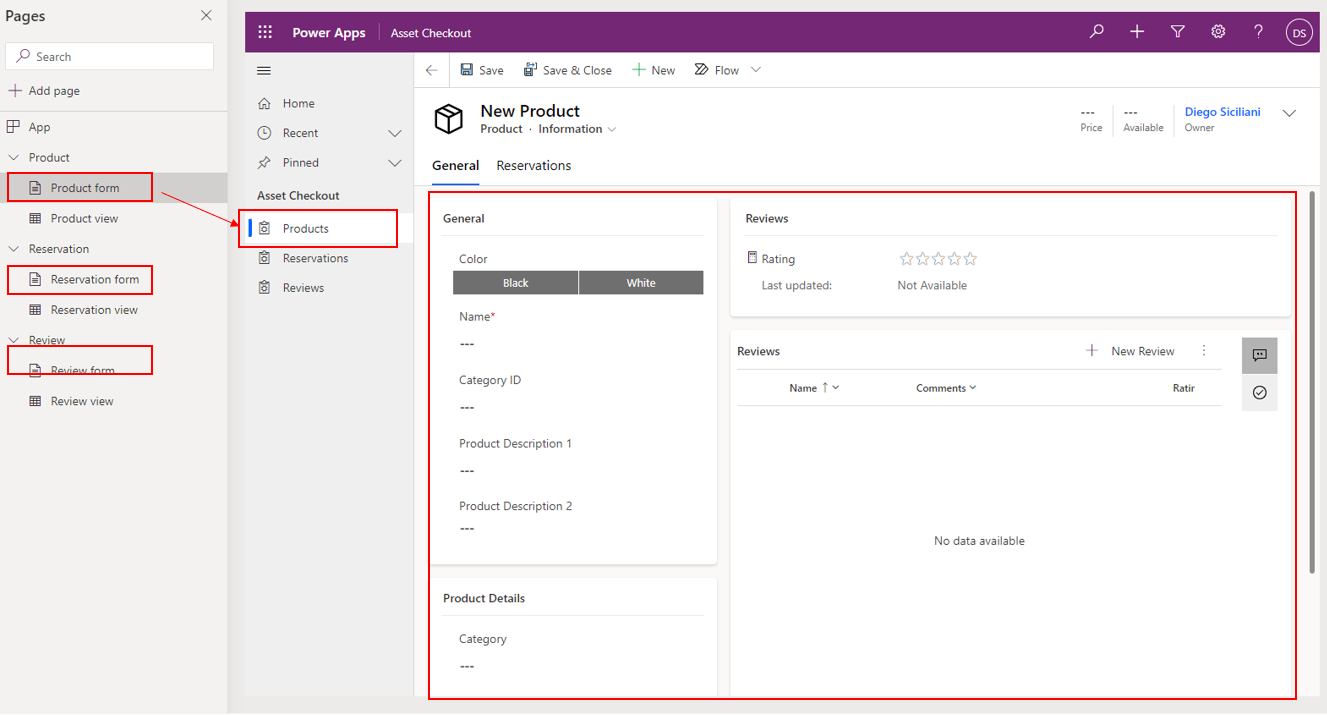Select the Black color option for the product
The image size is (1327, 715).
tap(515, 282)
